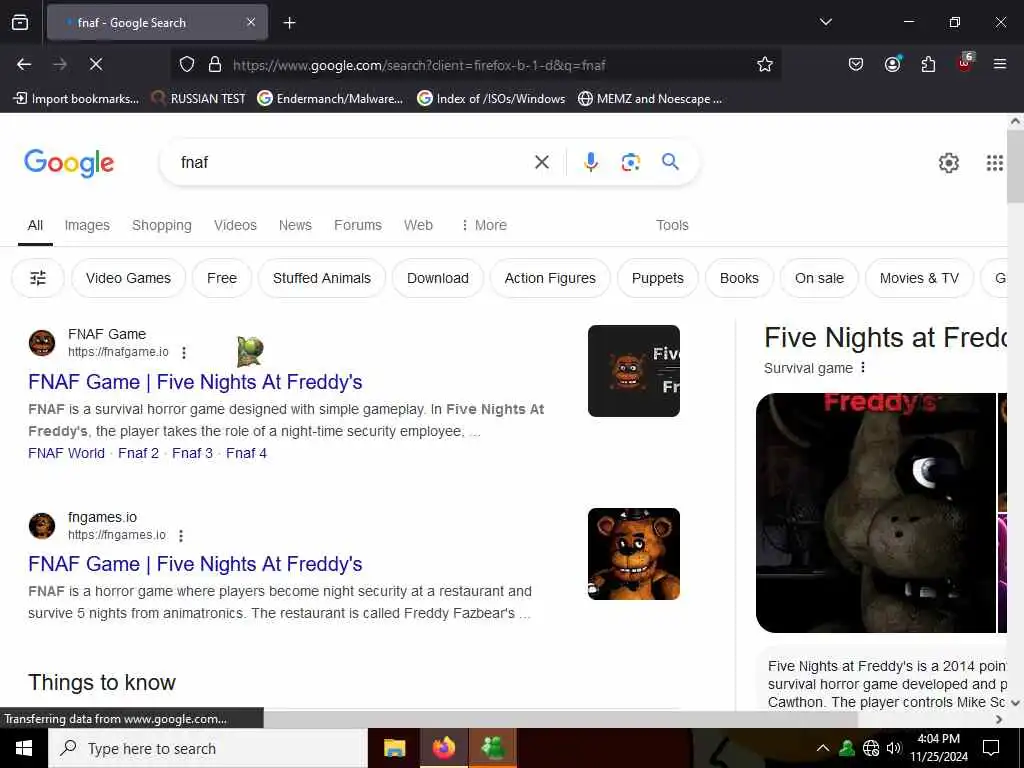Click the Google logo

pos(69,163)
